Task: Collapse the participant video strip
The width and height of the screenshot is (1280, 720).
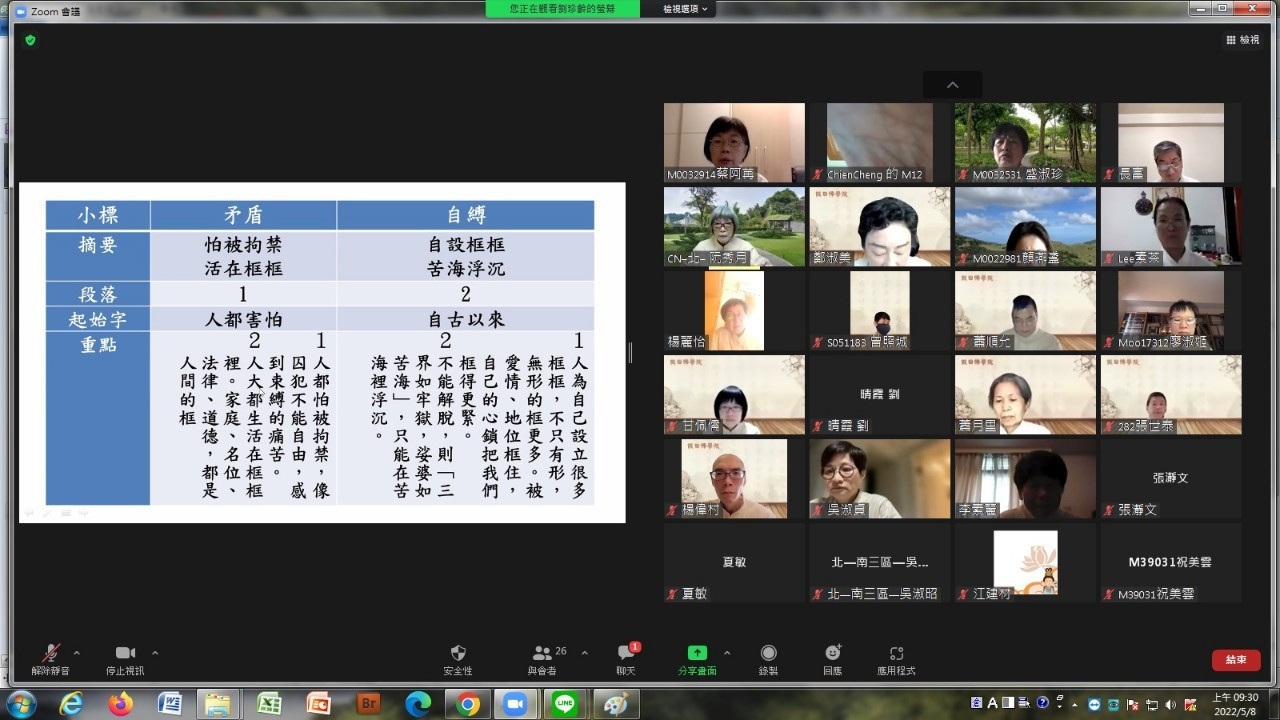Action: pos(951,85)
